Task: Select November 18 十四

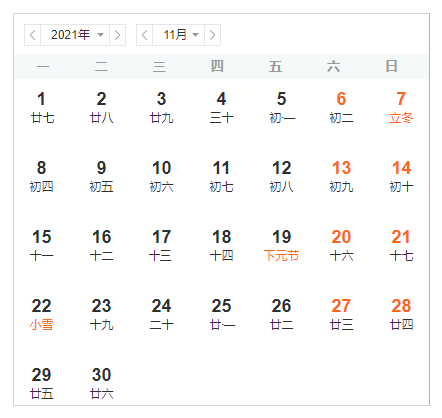Action: click(x=222, y=246)
